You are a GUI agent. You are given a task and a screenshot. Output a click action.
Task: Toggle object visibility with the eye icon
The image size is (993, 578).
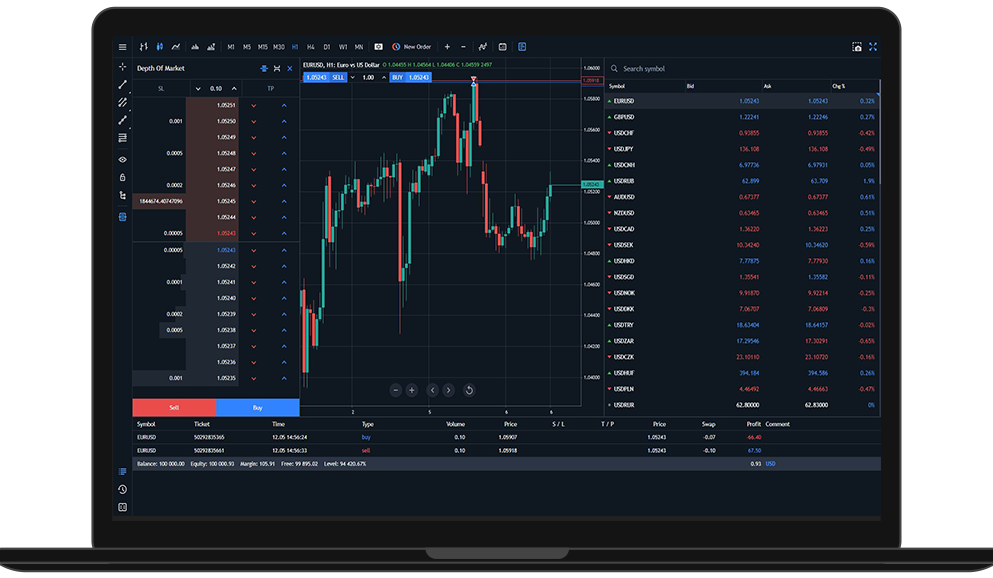(123, 159)
